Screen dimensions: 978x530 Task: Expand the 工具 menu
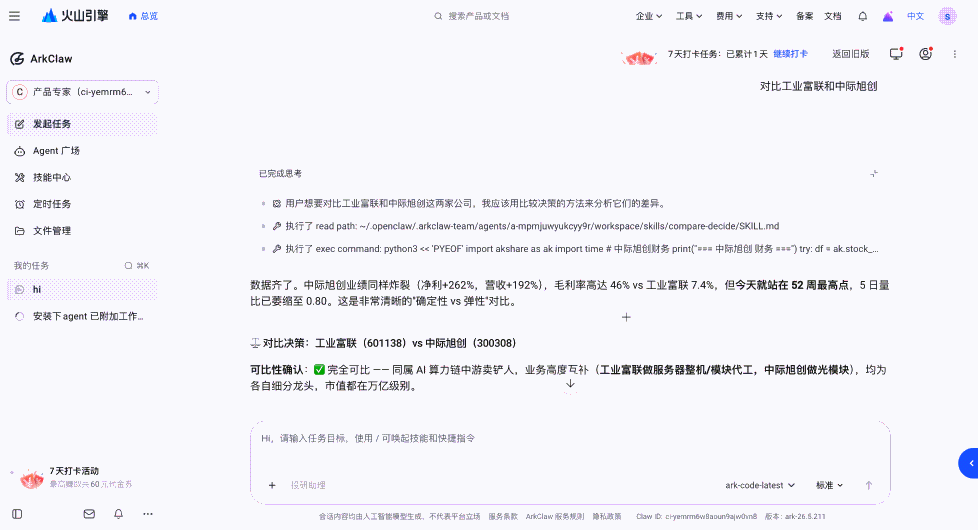[x=689, y=16]
